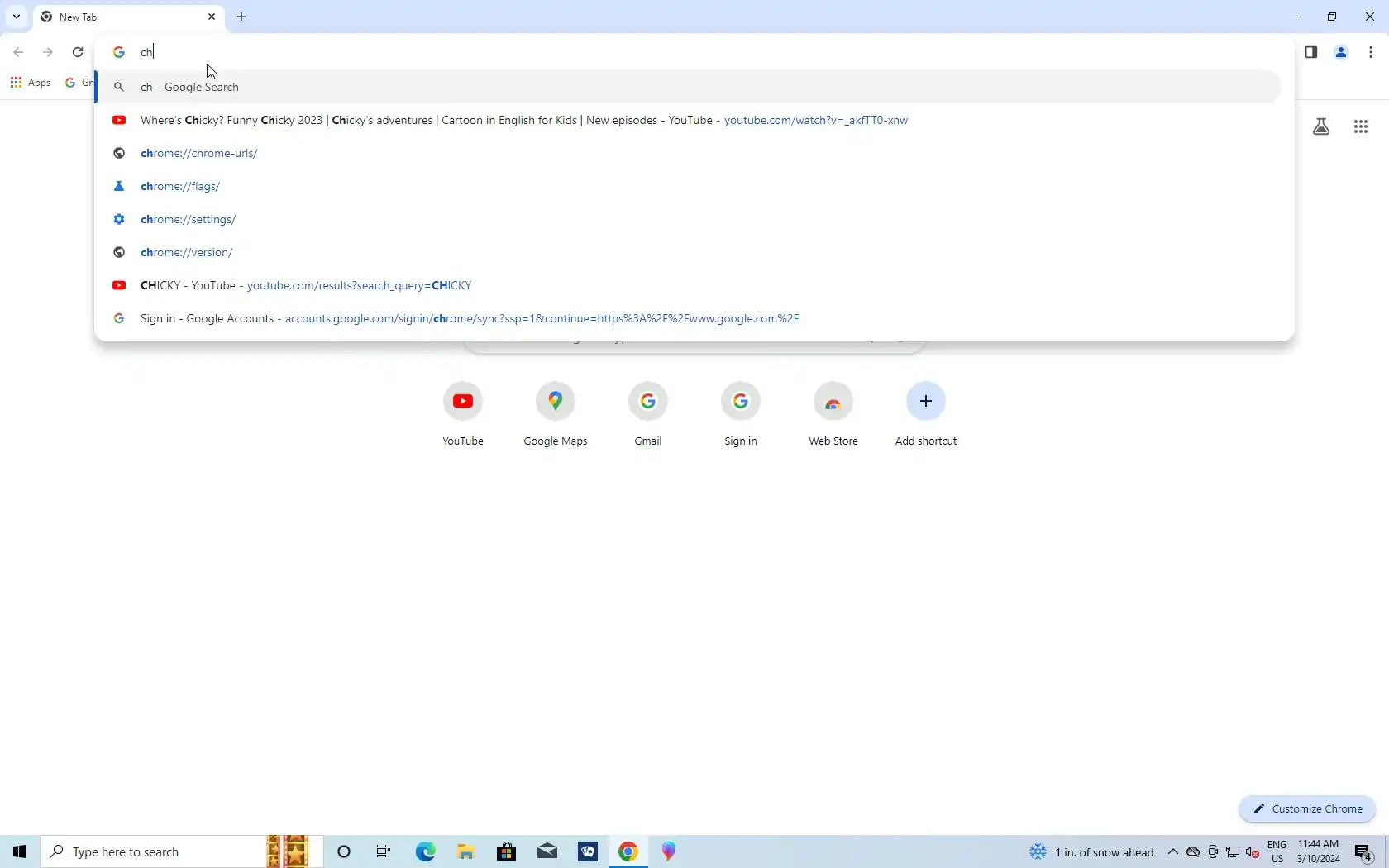Open the Apps bookmark shortcut
1389x868 pixels.
pyautogui.click(x=31, y=83)
